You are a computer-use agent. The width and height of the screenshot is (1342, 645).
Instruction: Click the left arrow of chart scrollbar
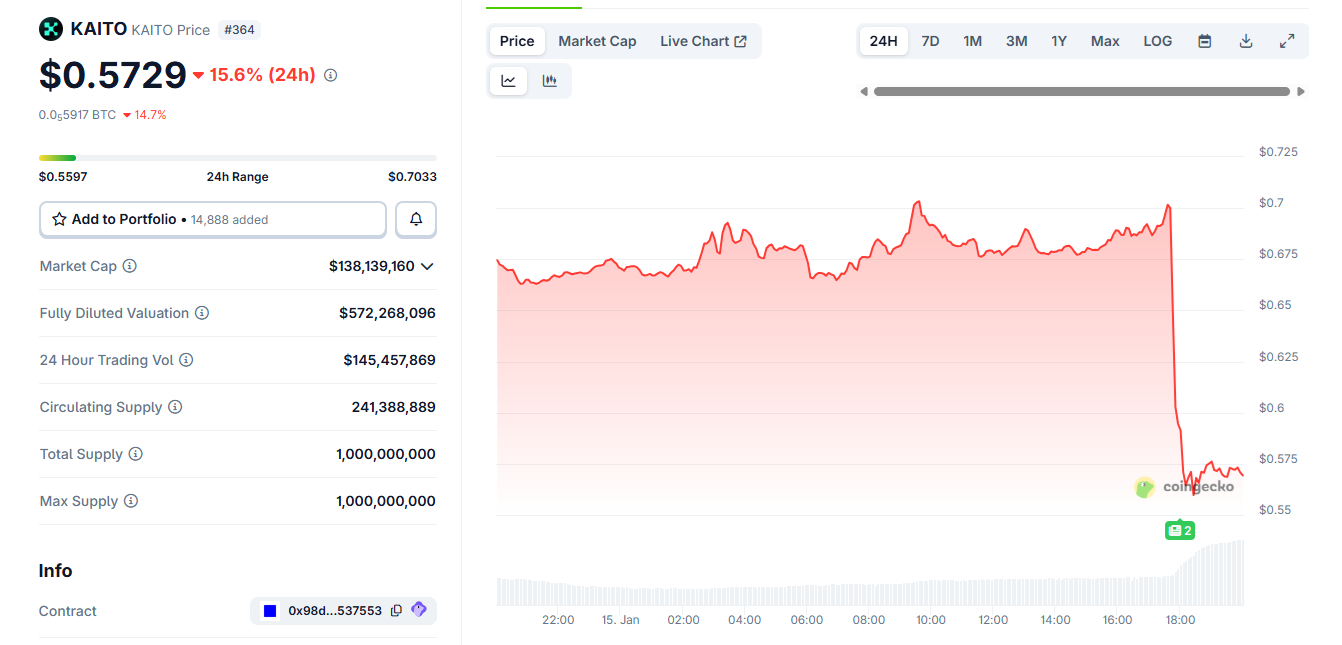pyautogui.click(x=864, y=91)
